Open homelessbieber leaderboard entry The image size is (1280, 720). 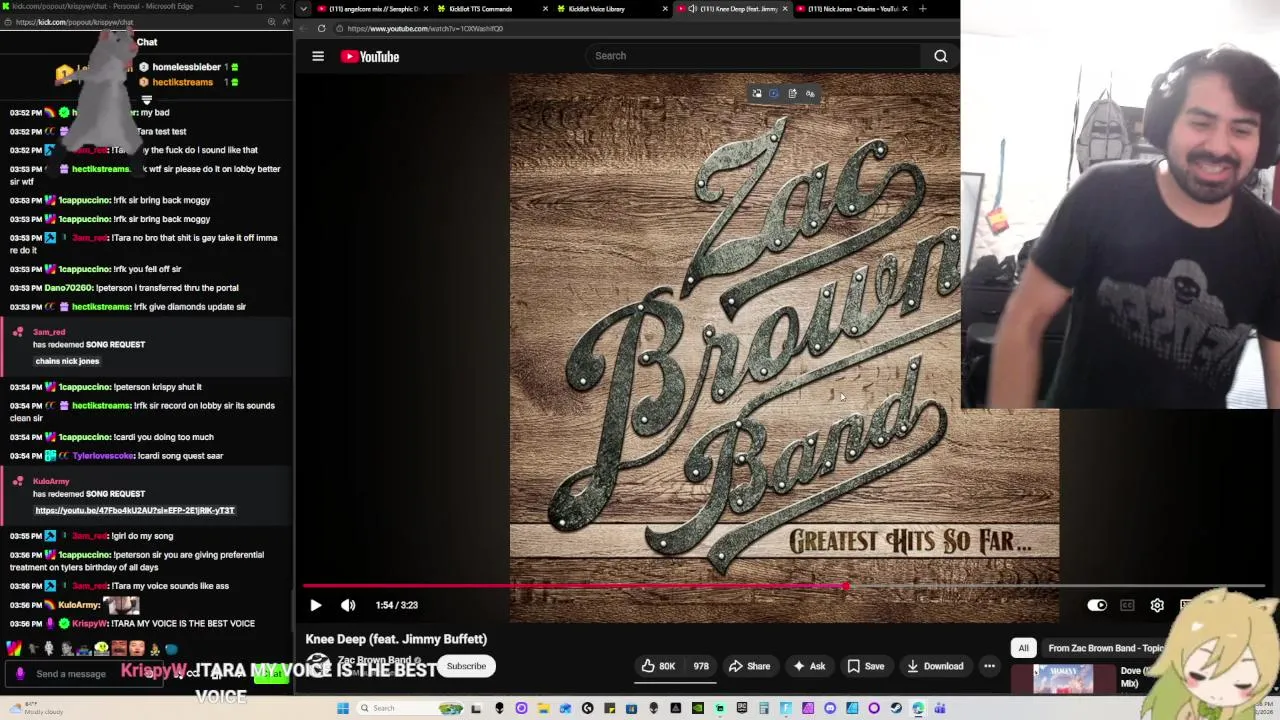pyautogui.click(x=188, y=67)
